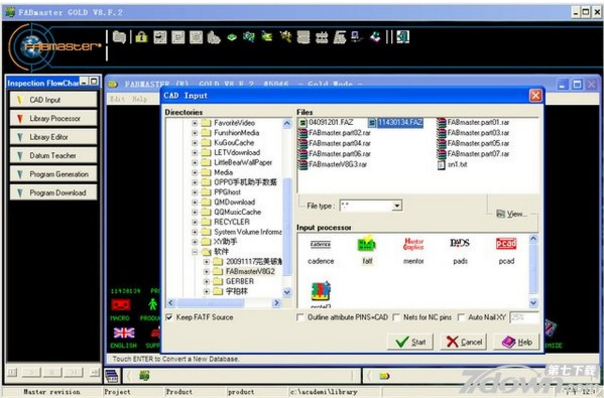Enable Outline attribute PINS+CAD checkbox

click(300, 317)
